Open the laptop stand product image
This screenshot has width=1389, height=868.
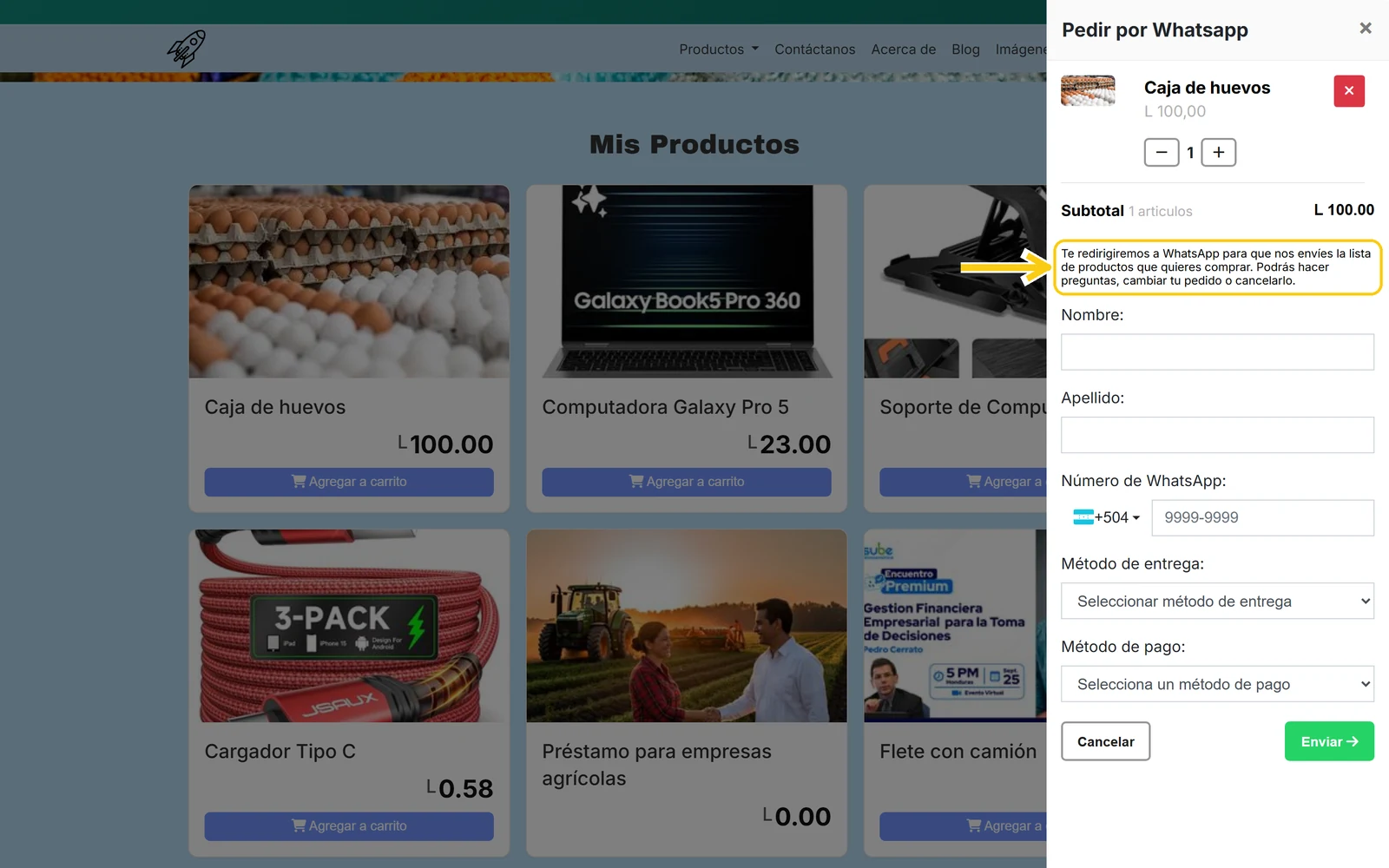point(955,281)
